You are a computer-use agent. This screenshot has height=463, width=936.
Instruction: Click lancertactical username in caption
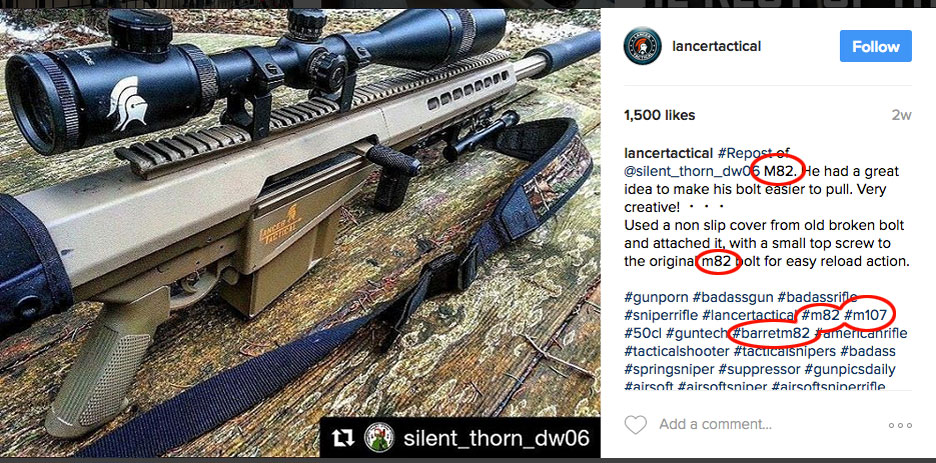[669, 153]
